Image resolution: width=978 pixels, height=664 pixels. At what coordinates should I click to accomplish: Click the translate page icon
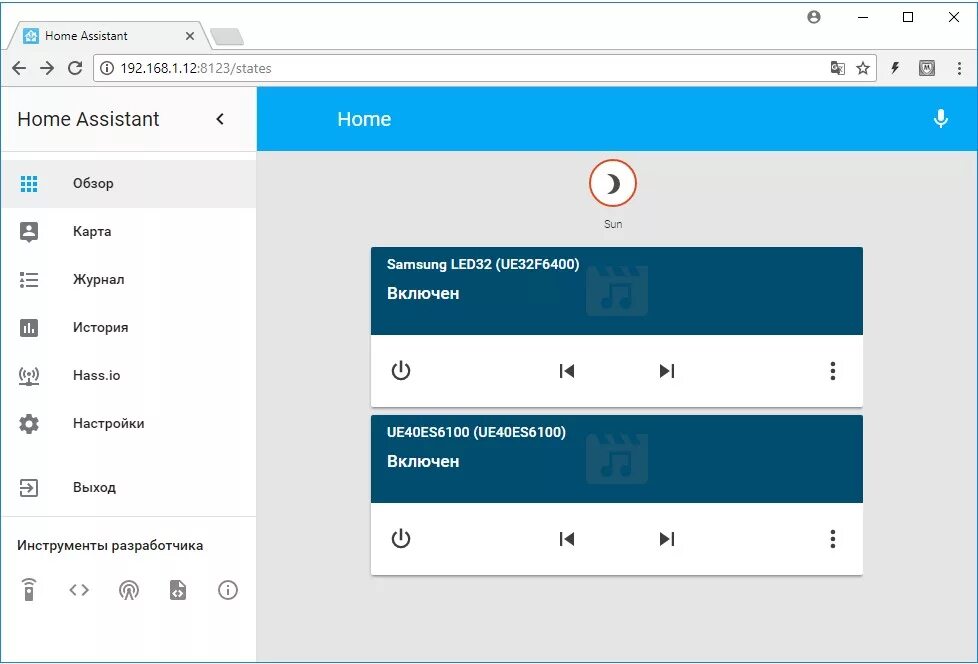838,68
